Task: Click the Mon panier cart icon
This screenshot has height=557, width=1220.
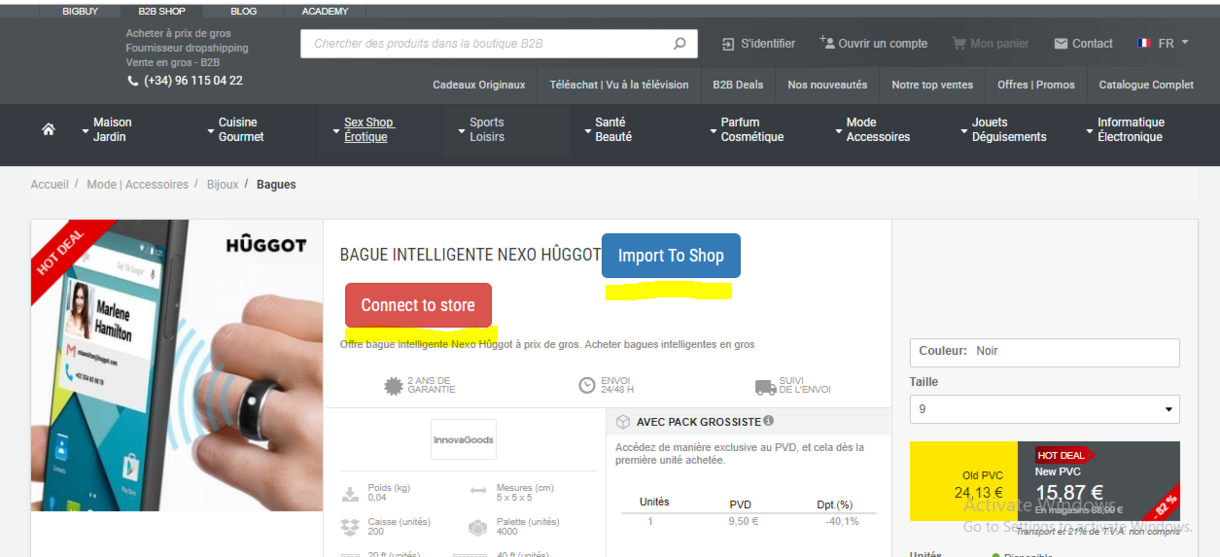Action: (x=959, y=44)
